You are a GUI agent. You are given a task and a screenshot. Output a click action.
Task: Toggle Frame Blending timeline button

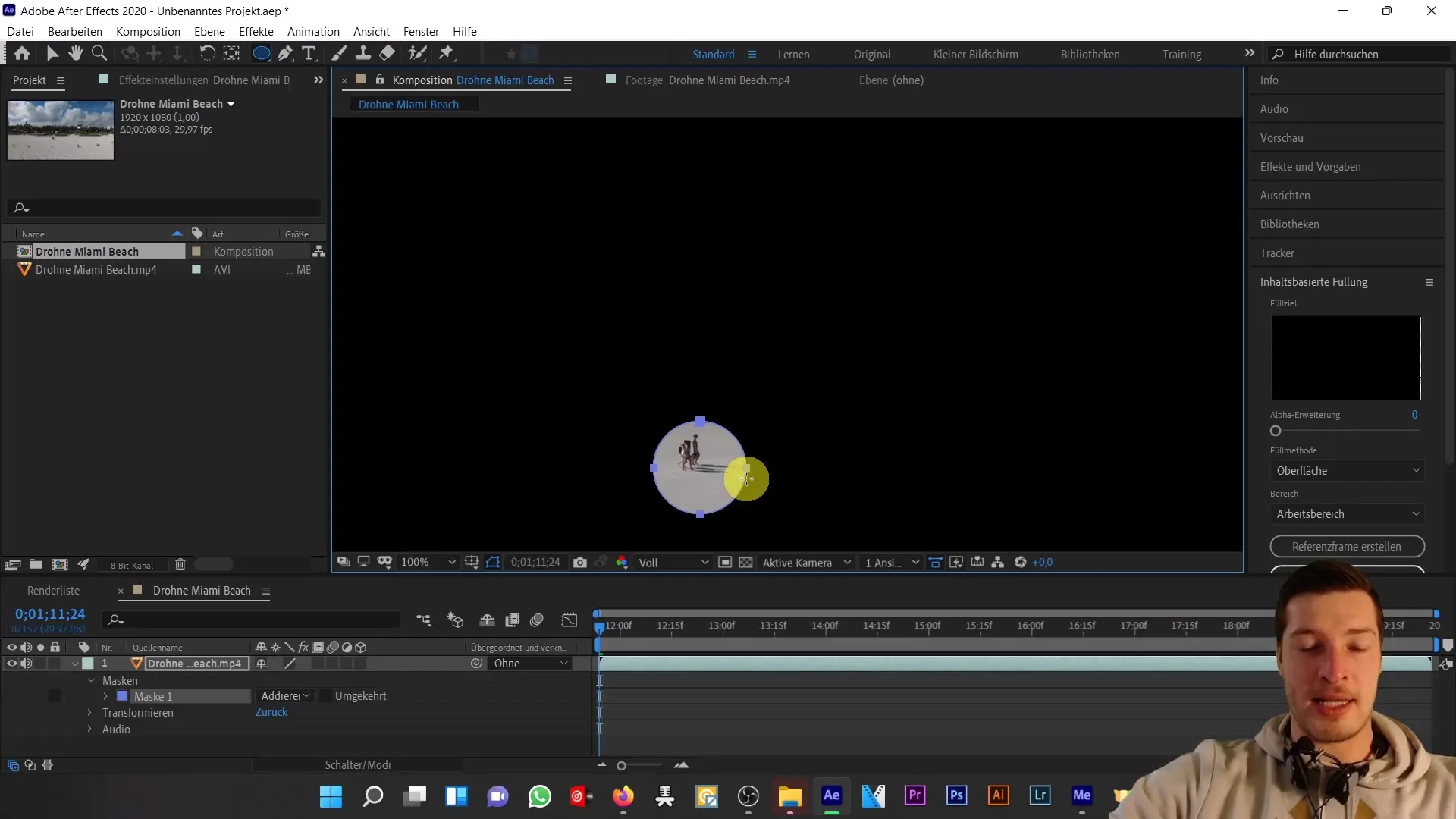tap(513, 620)
